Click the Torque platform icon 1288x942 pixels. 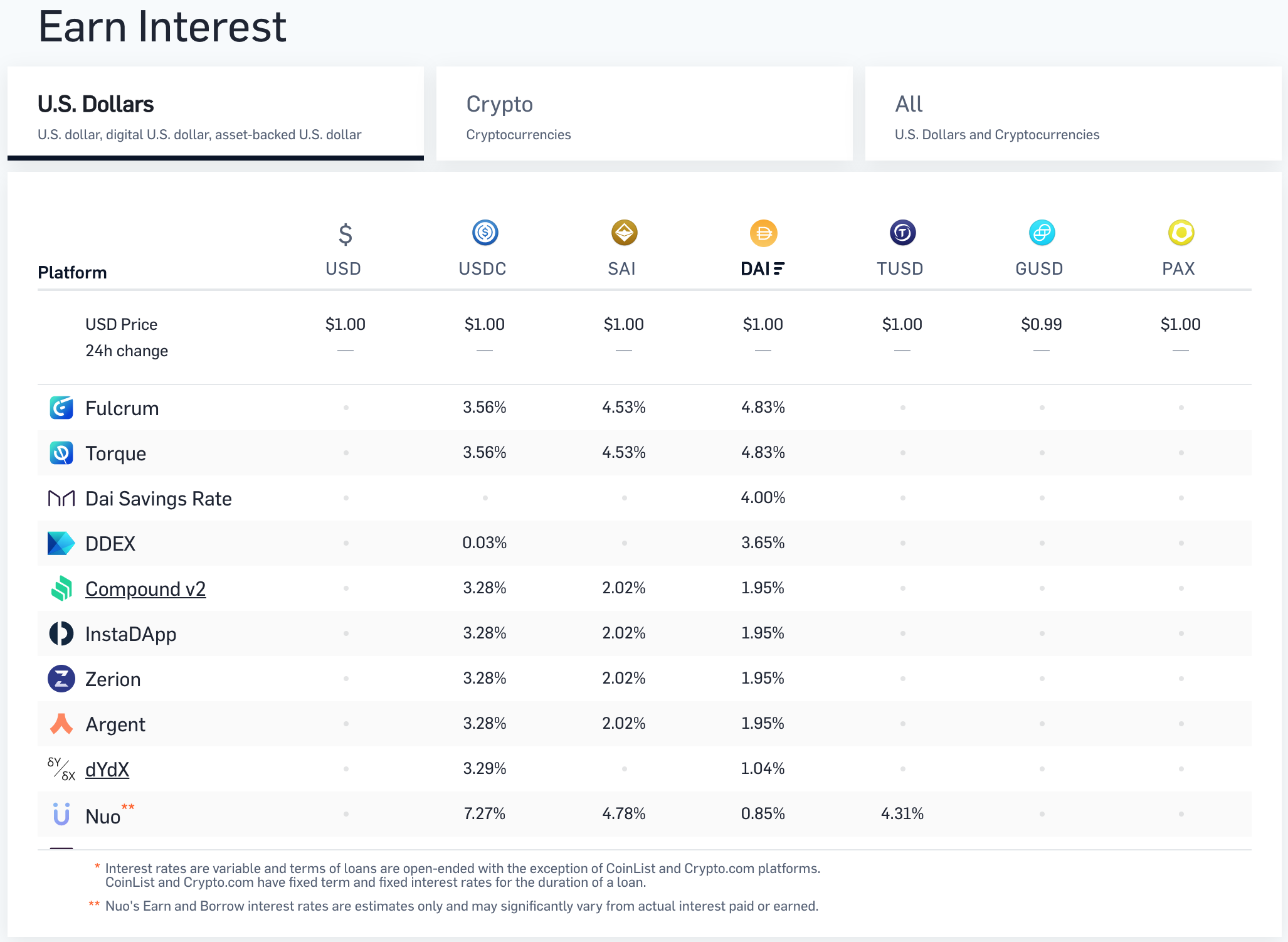coord(61,453)
